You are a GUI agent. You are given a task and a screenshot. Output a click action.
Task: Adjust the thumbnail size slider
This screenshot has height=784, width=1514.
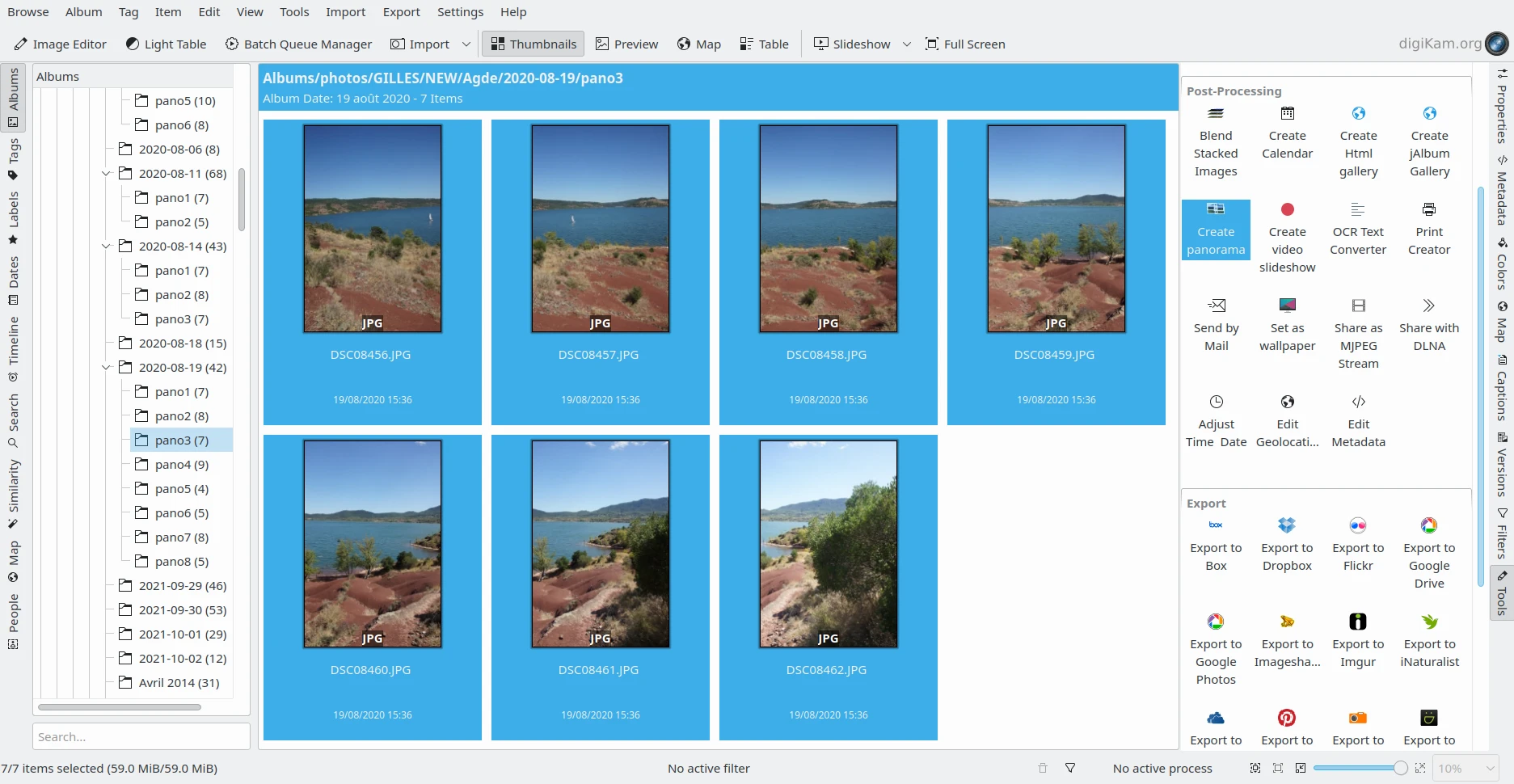[x=1400, y=769]
